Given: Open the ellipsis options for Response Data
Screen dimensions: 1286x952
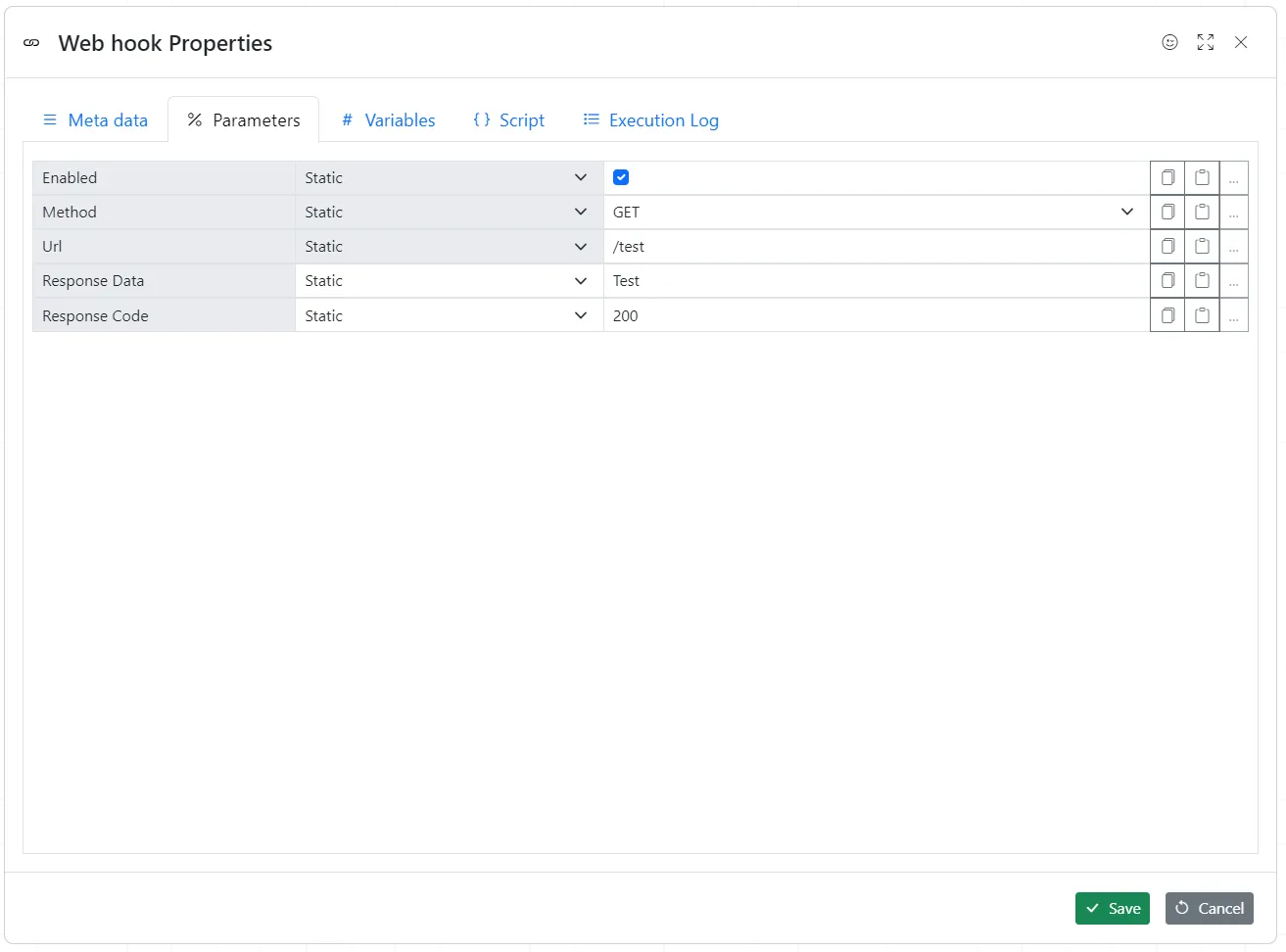Looking at the screenshot, I should tap(1233, 280).
